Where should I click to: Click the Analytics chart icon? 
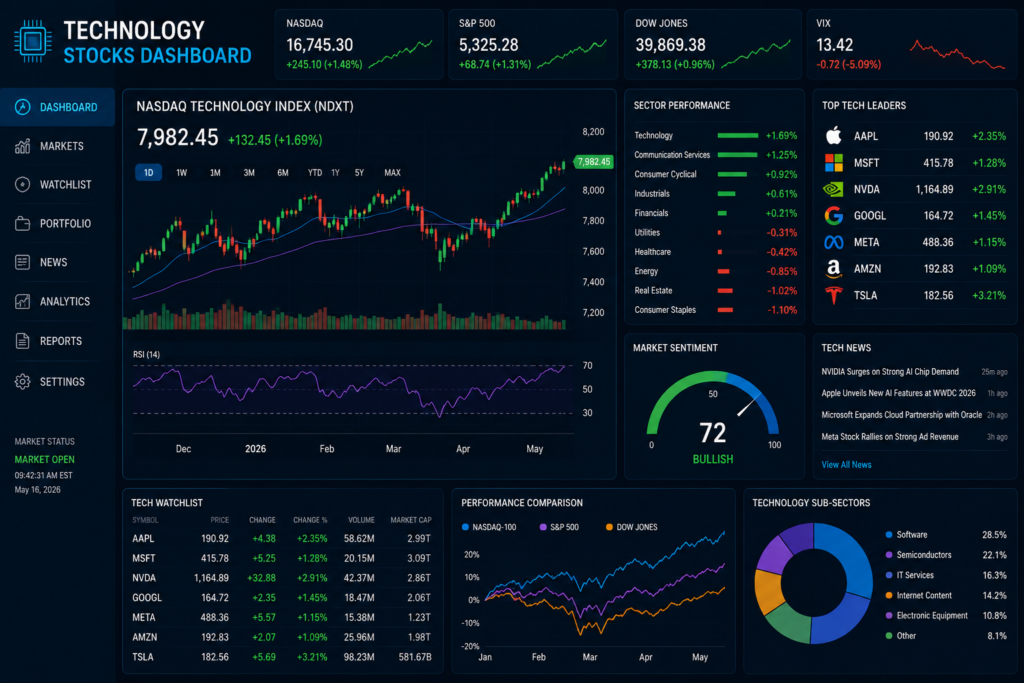[22, 302]
